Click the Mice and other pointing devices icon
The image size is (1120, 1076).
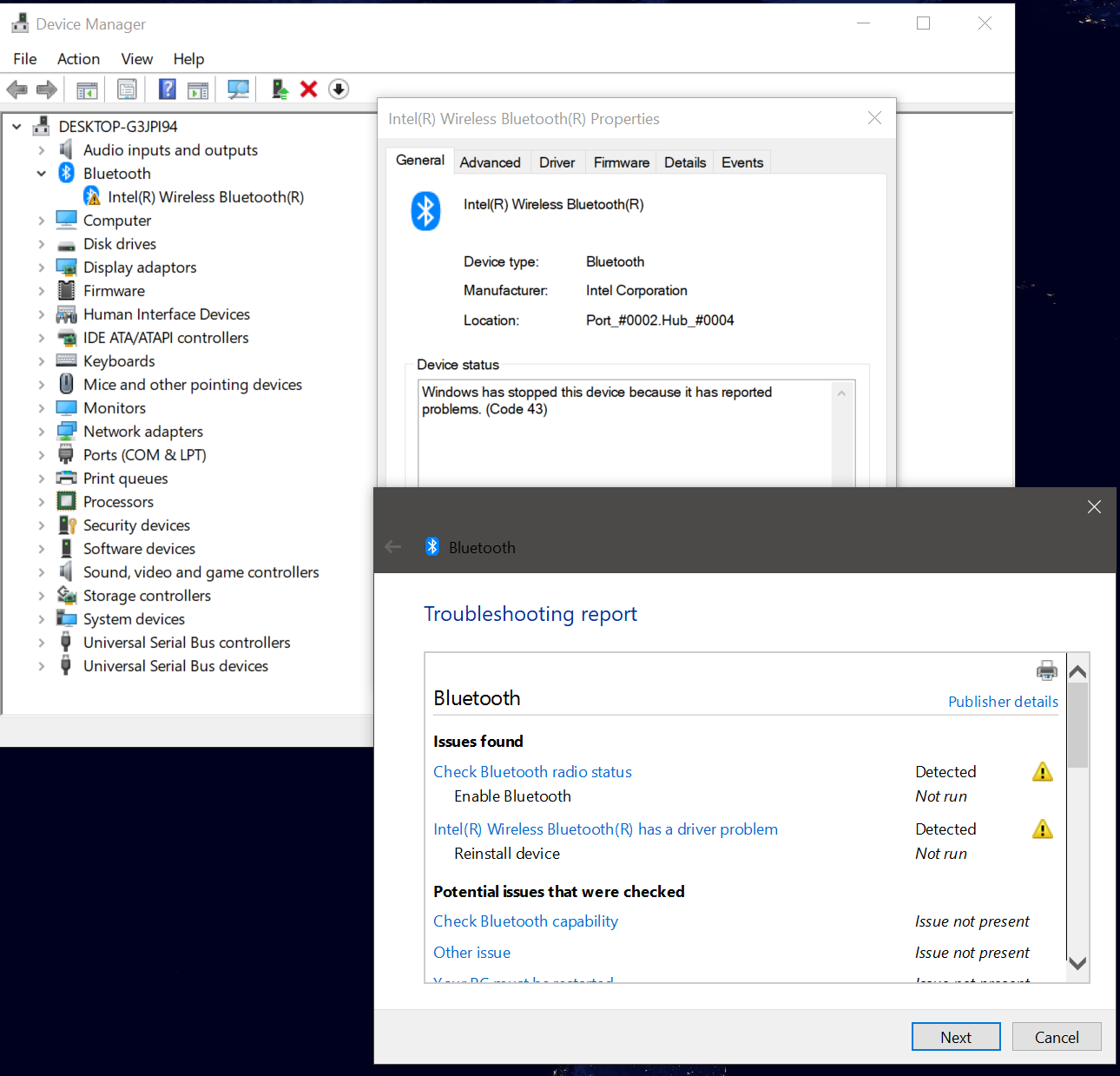pos(66,384)
